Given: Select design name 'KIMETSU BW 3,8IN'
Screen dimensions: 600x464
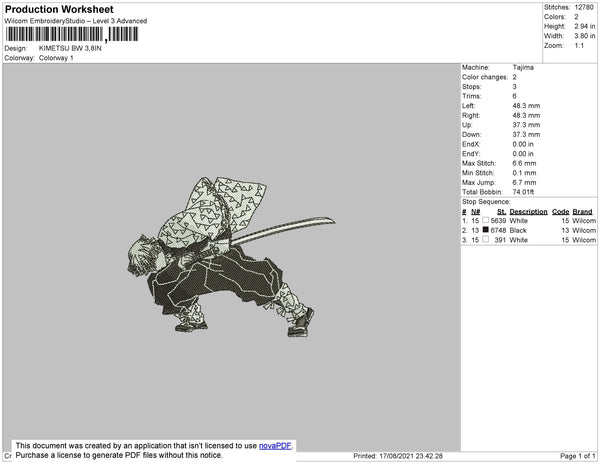Looking at the screenshot, I should 70,49.
